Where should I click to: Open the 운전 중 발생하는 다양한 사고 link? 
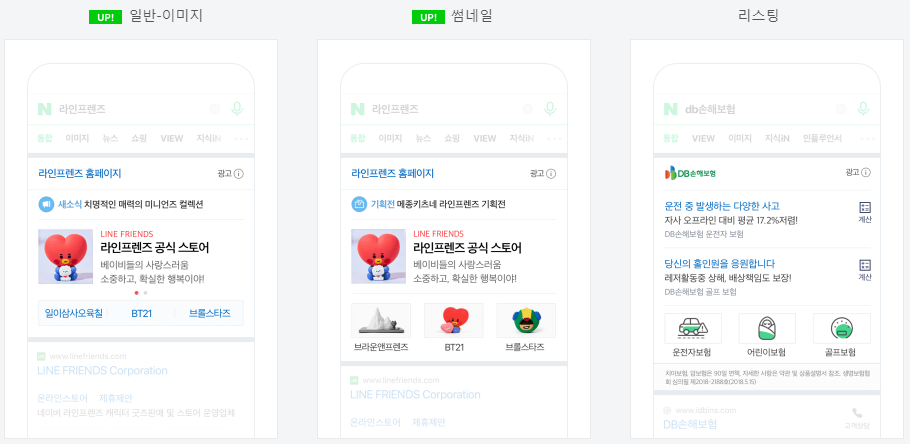(x=722, y=206)
